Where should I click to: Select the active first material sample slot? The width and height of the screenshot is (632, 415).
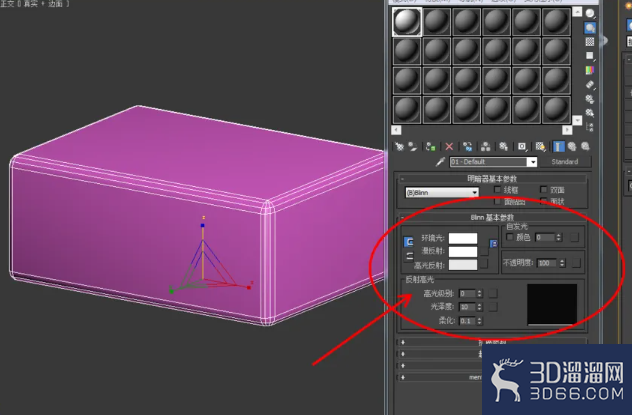tap(407, 22)
